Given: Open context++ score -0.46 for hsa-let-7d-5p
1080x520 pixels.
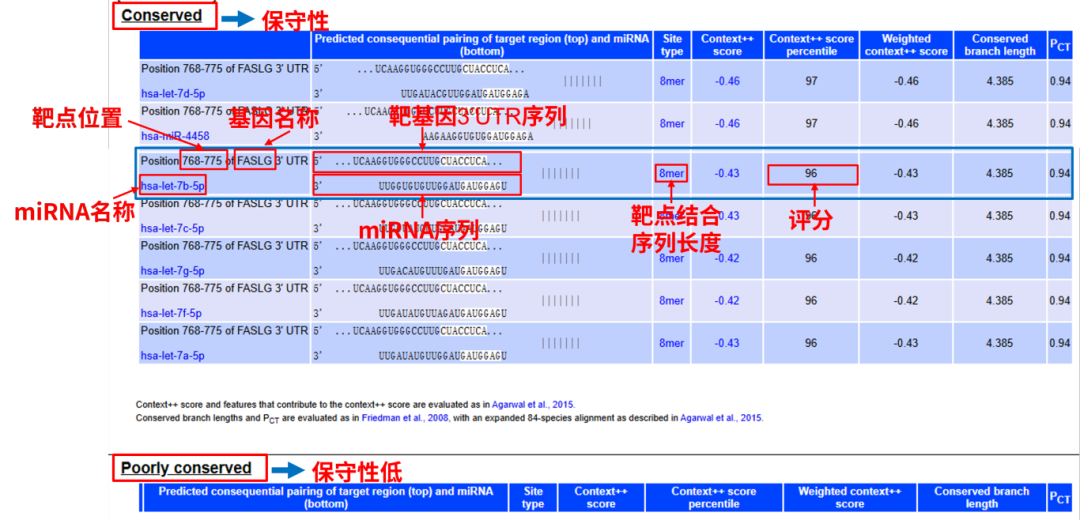Looking at the screenshot, I should 727,81.
